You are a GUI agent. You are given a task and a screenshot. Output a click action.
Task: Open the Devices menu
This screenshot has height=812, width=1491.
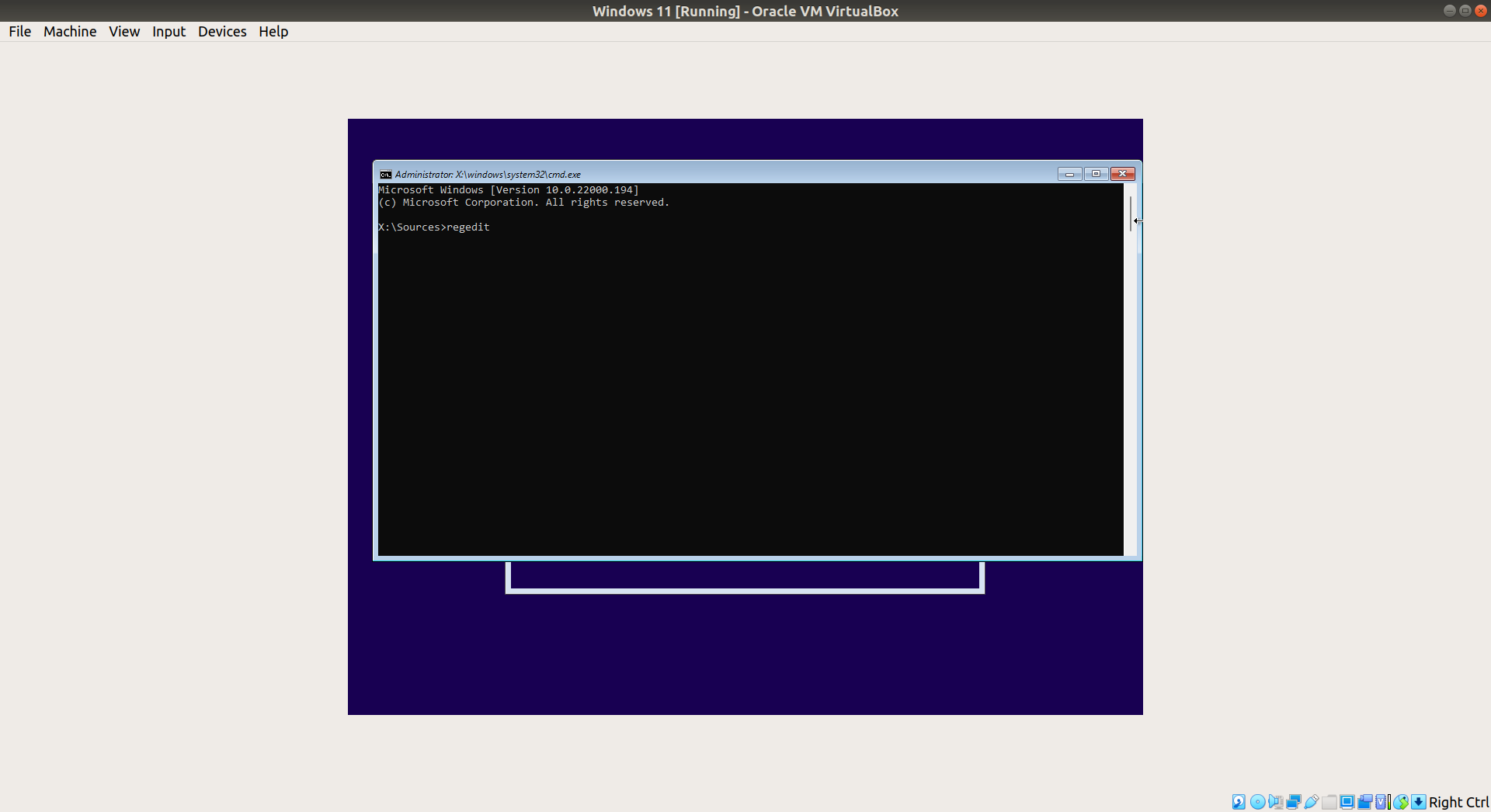(222, 31)
